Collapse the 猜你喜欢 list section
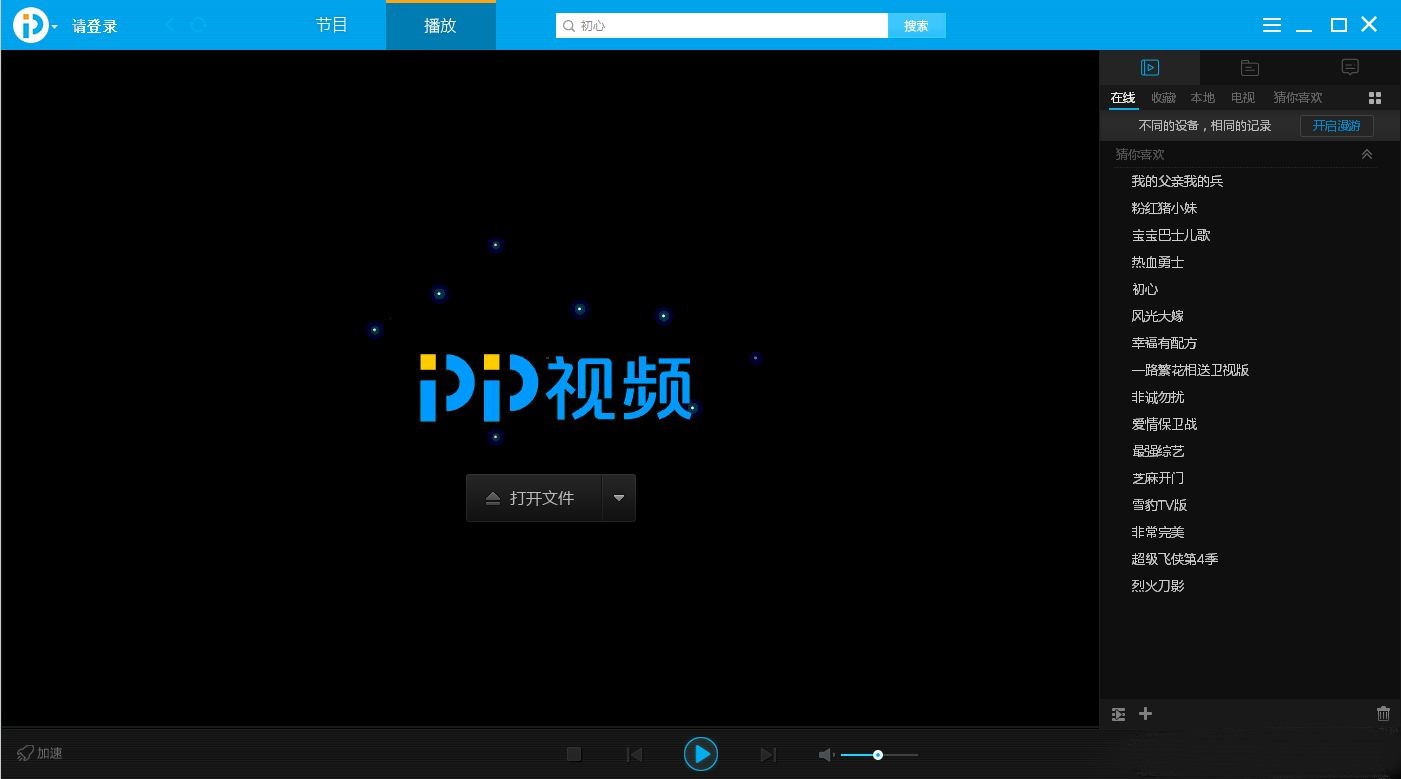 point(1367,154)
